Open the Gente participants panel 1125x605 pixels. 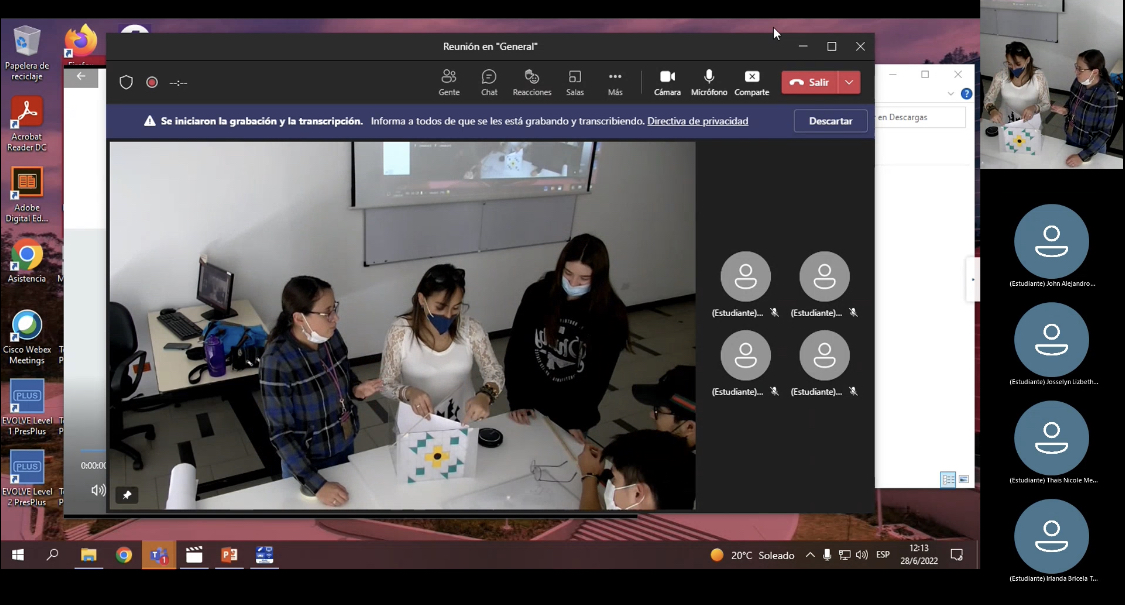[x=449, y=82]
